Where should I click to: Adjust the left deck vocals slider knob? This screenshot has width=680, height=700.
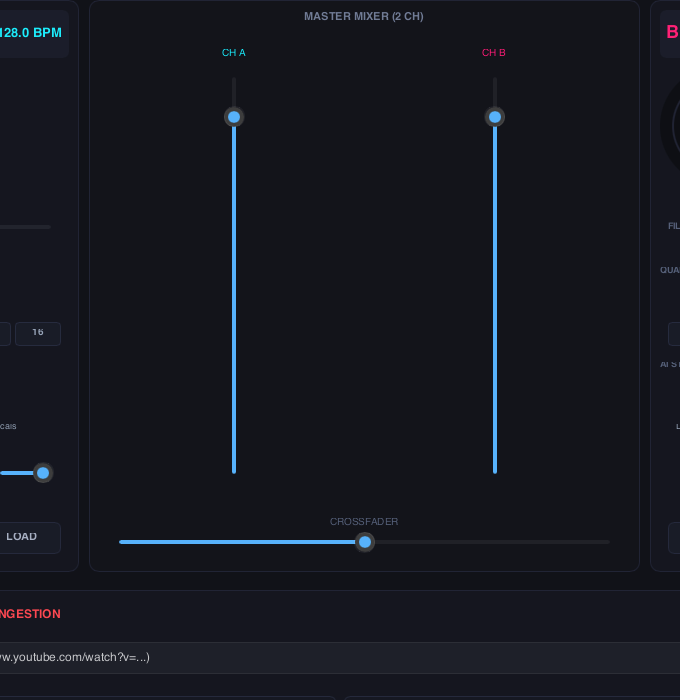[43, 473]
